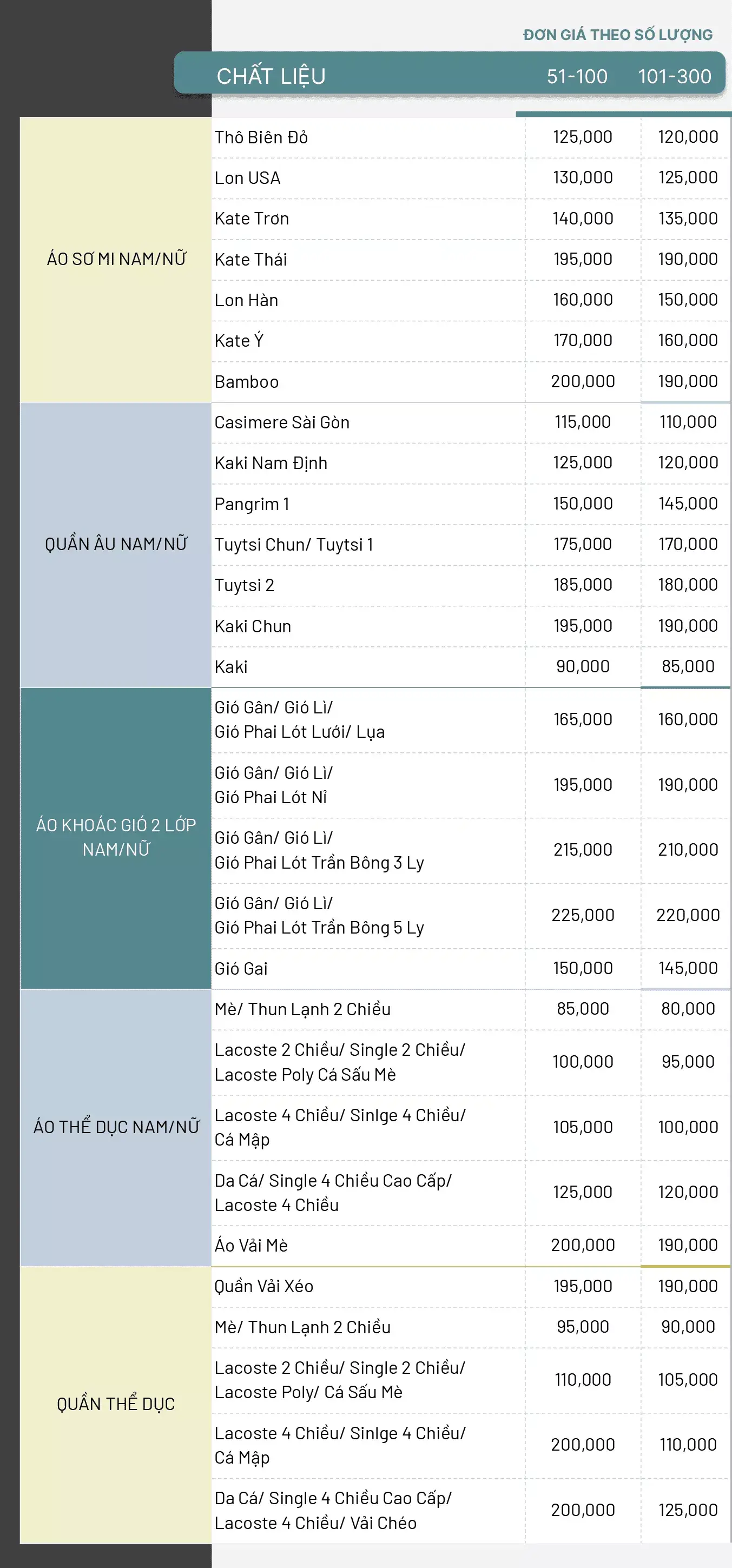This screenshot has width=732, height=1568.
Task: Click the "51-100" quantity column header
Action: 577,77
